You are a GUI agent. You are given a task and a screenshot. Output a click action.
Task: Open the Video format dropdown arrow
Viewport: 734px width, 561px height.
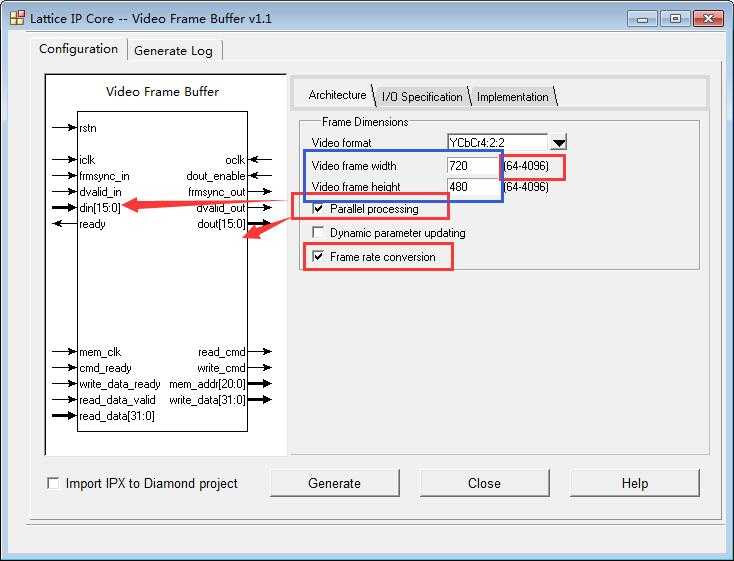(x=558, y=142)
